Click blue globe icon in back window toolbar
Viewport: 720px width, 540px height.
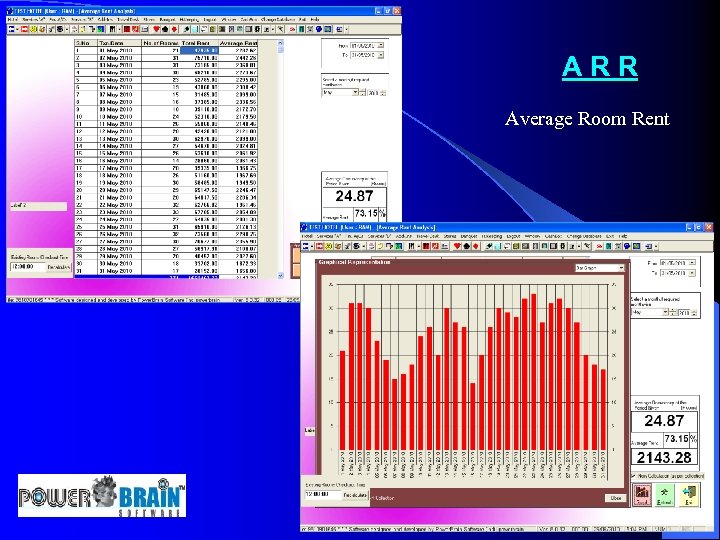319,29
